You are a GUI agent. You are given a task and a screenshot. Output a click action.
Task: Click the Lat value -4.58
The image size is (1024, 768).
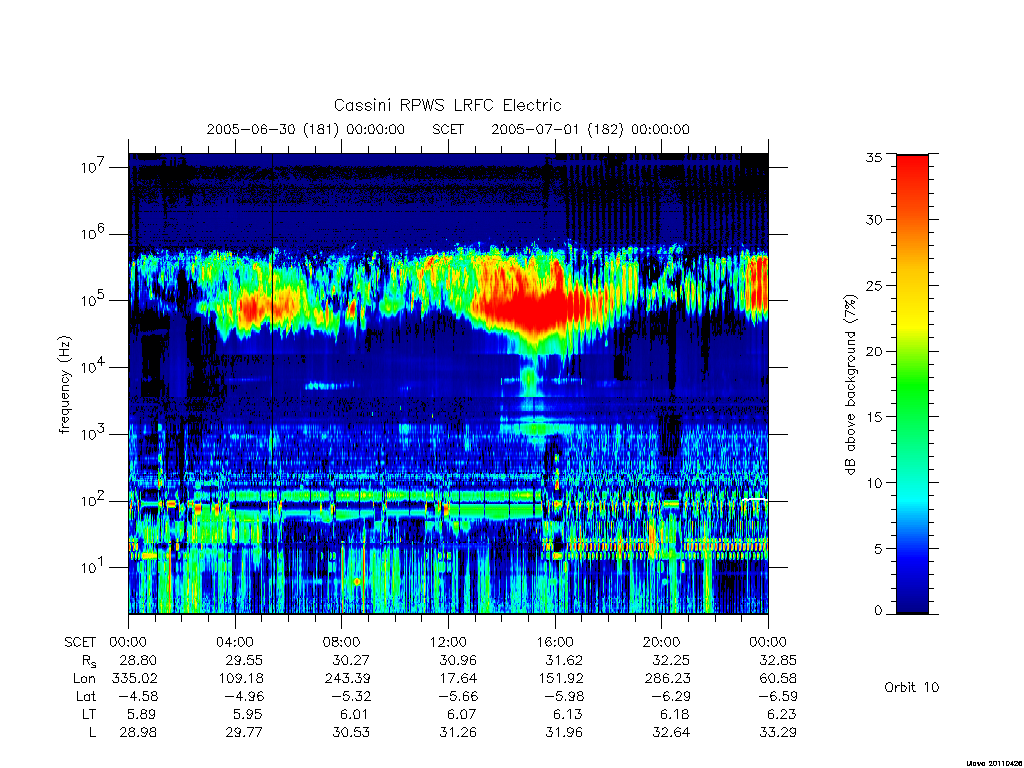pyautogui.click(x=136, y=696)
